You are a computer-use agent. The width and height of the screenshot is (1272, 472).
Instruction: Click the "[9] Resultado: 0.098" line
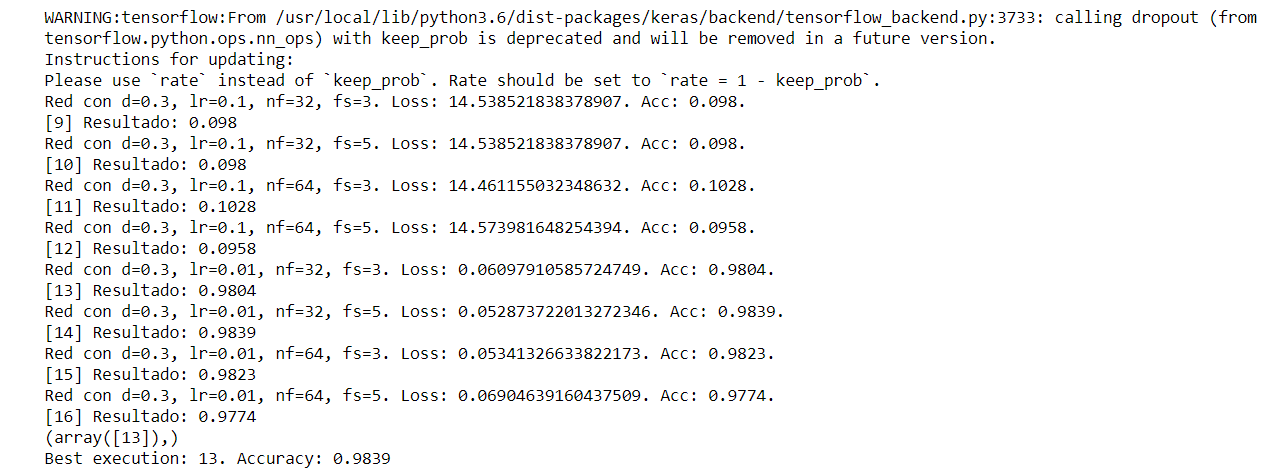[141, 122]
